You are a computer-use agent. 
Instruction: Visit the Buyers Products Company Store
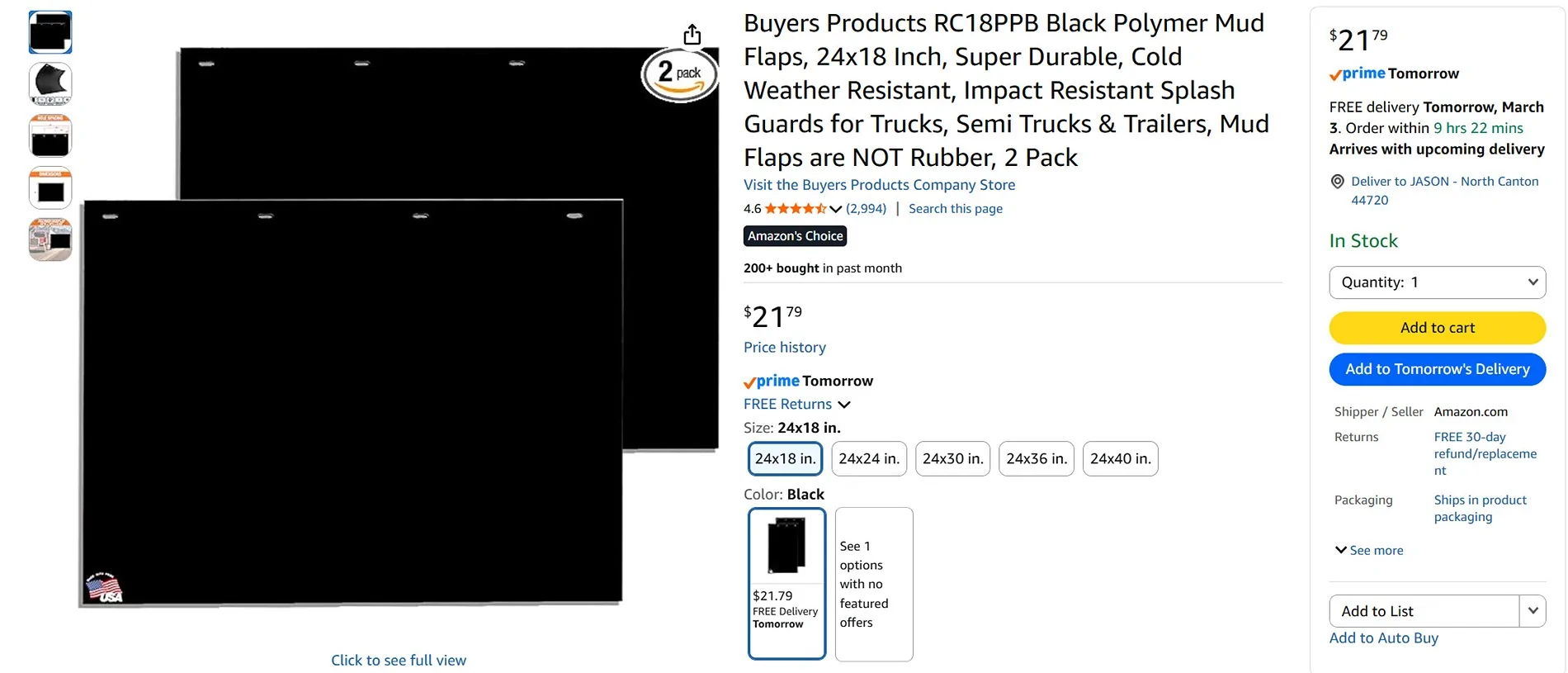pyautogui.click(x=878, y=184)
